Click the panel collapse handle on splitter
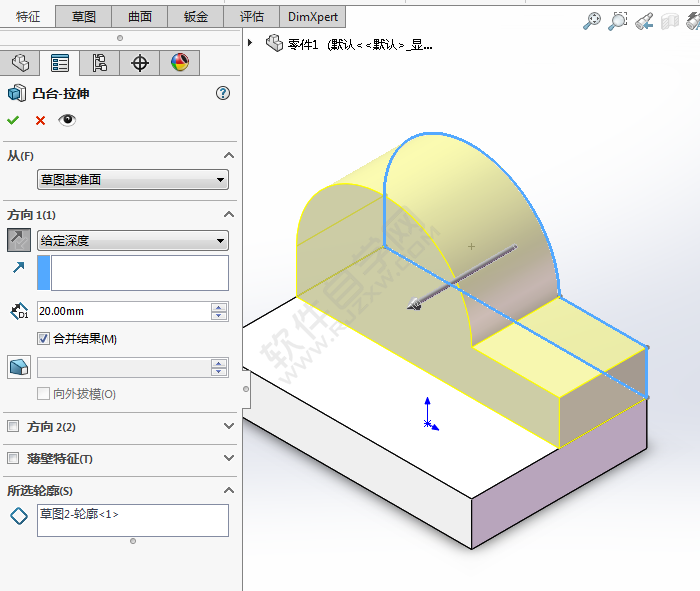 [x=246, y=389]
